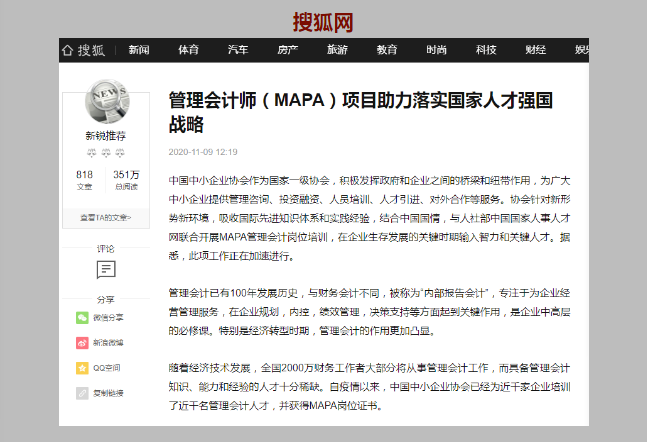Click the NEWS author avatar image

(x=107, y=101)
